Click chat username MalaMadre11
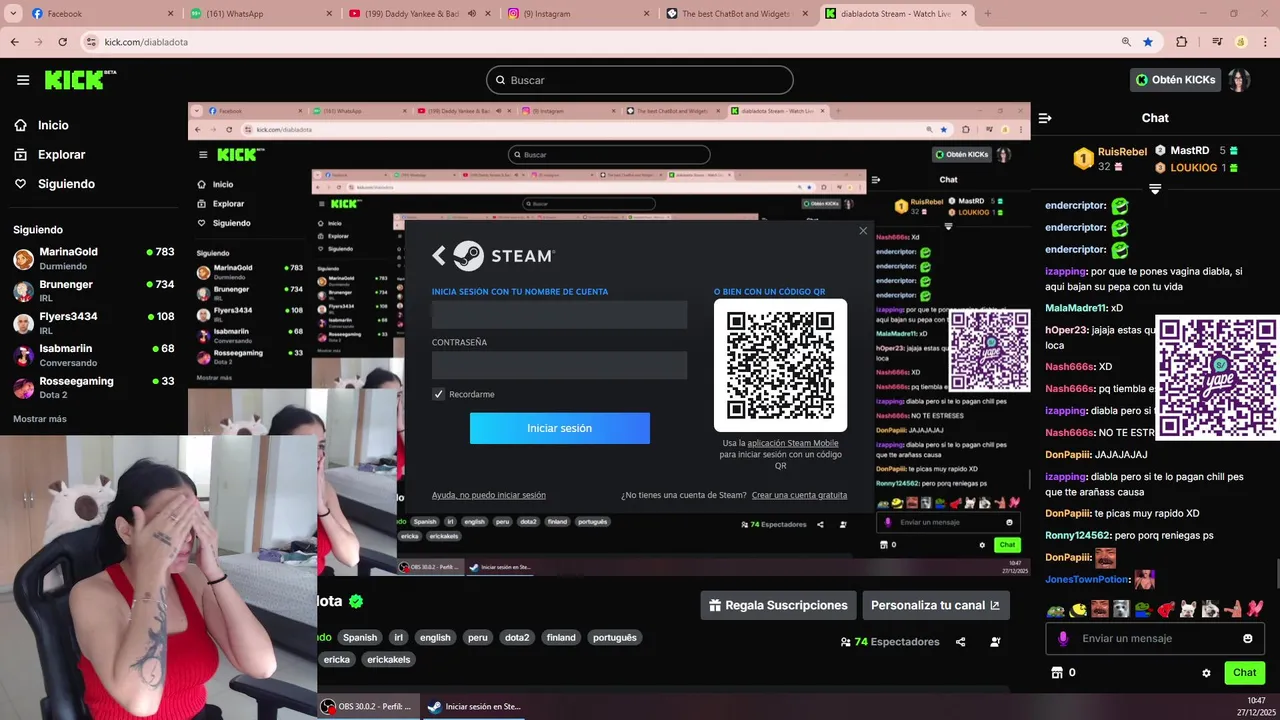The height and width of the screenshot is (720, 1280). point(1076,308)
